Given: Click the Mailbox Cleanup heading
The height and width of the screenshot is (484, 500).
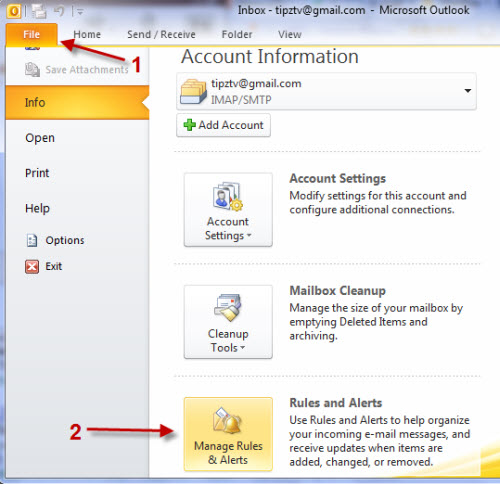Looking at the screenshot, I should pyautogui.click(x=337, y=291).
